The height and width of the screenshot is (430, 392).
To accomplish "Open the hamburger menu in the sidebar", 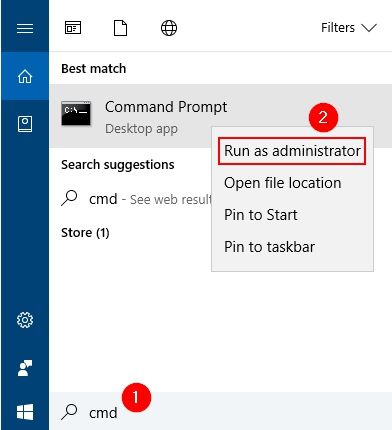I will click(25, 28).
